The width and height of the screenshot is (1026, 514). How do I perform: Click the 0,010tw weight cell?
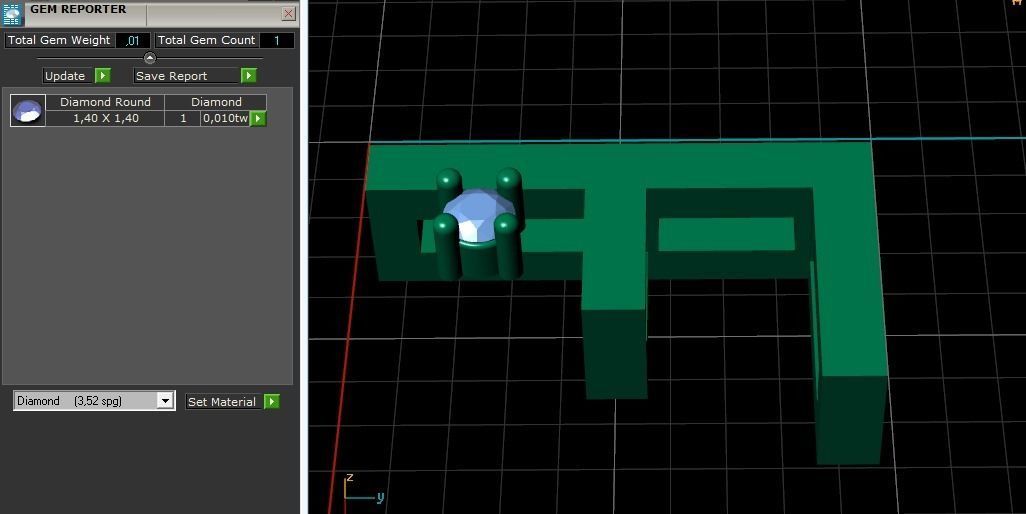tap(226, 118)
